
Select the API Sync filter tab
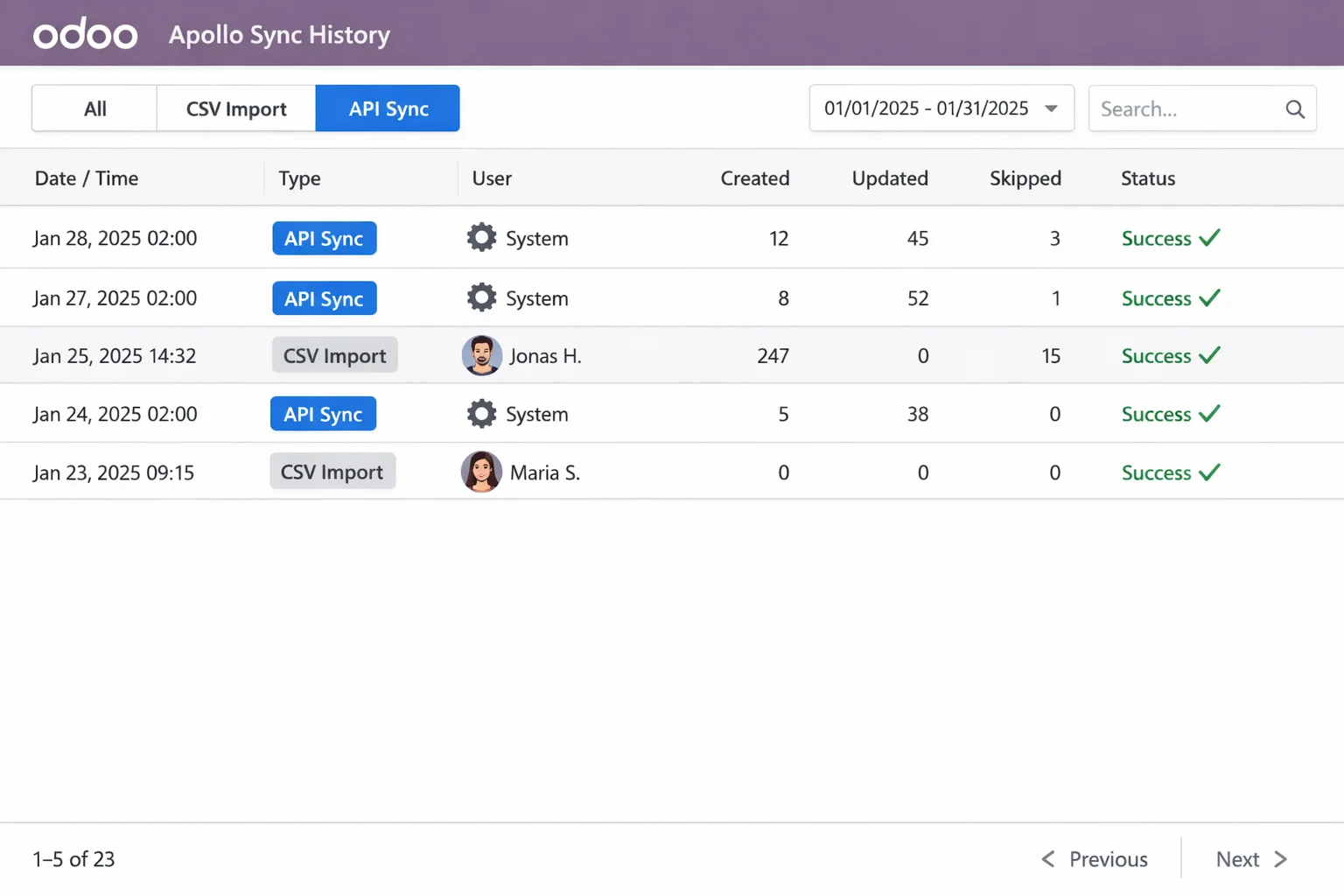pos(388,108)
